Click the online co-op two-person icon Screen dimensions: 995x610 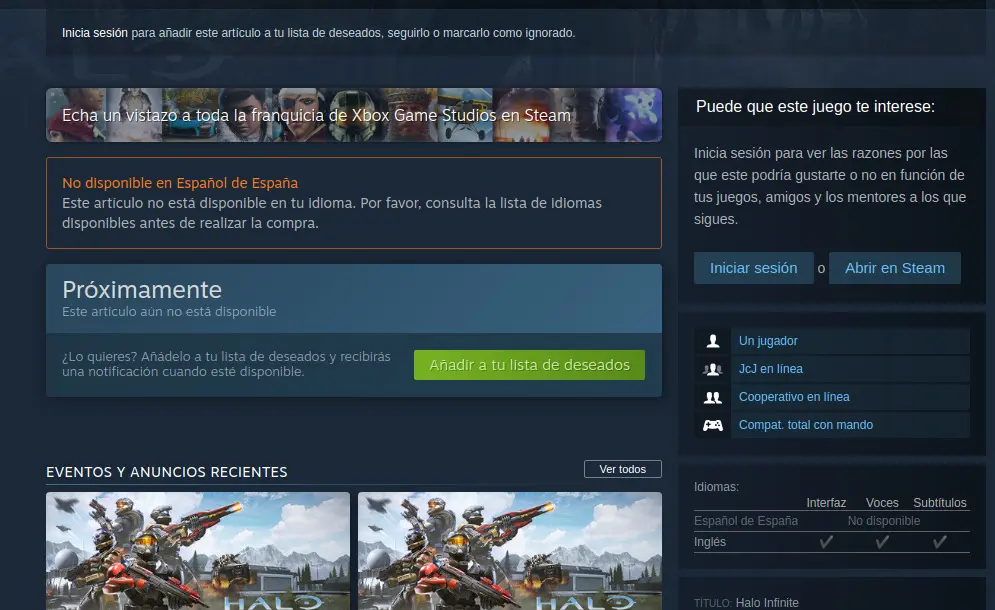(x=713, y=397)
